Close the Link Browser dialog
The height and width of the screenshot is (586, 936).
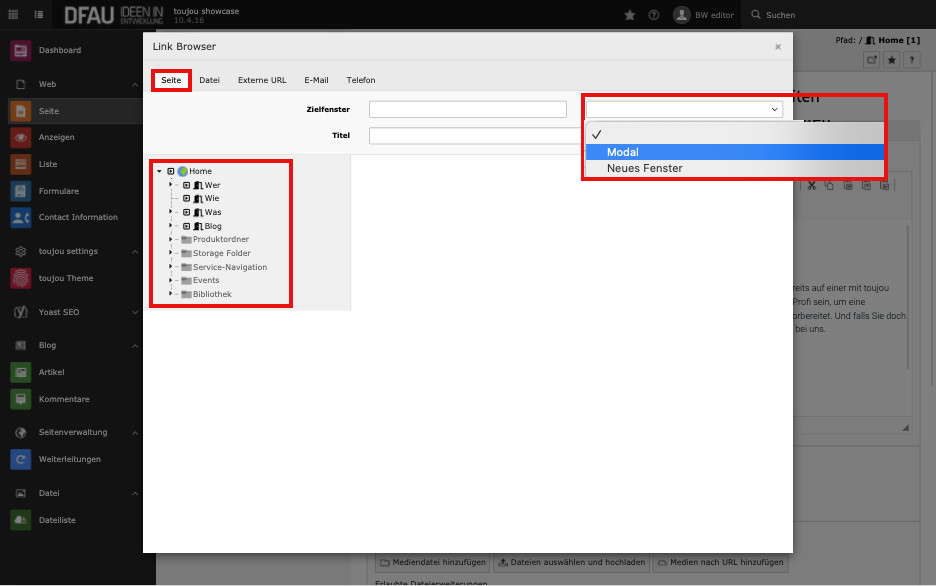[x=778, y=47]
